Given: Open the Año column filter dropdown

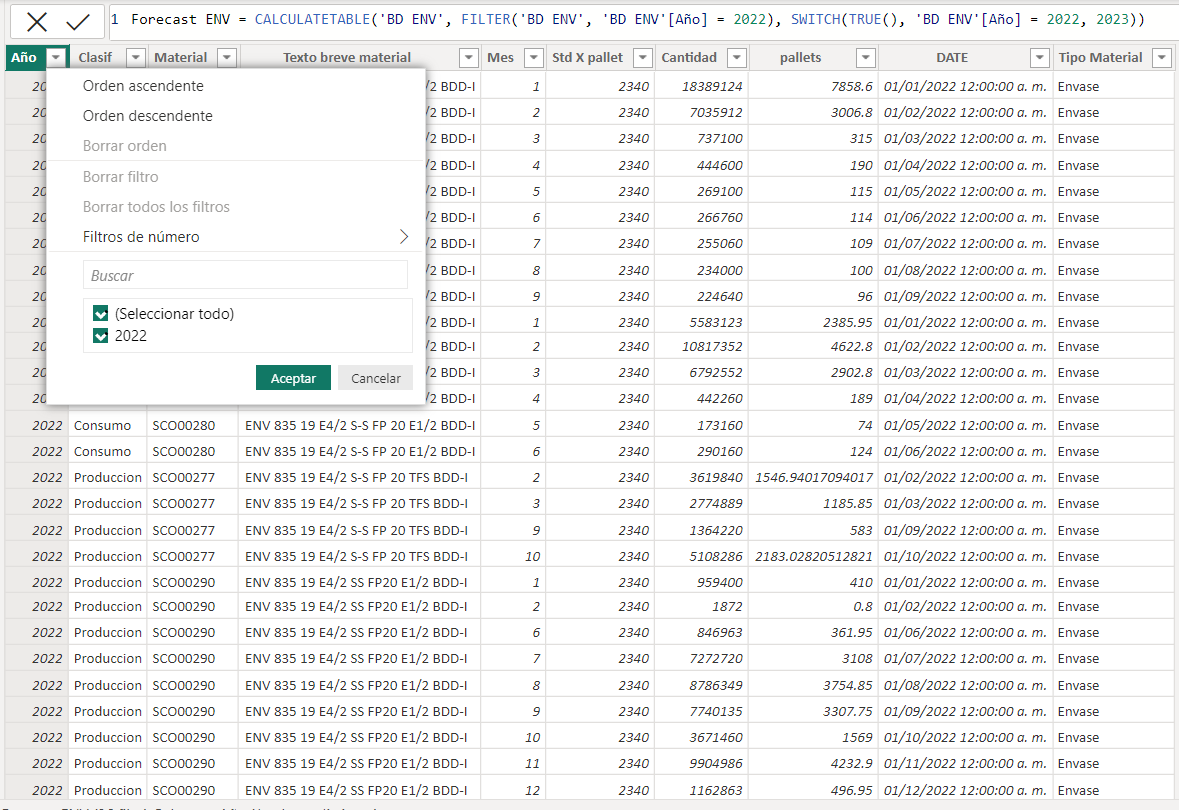Looking at the screenshot, I should (56, 57).
